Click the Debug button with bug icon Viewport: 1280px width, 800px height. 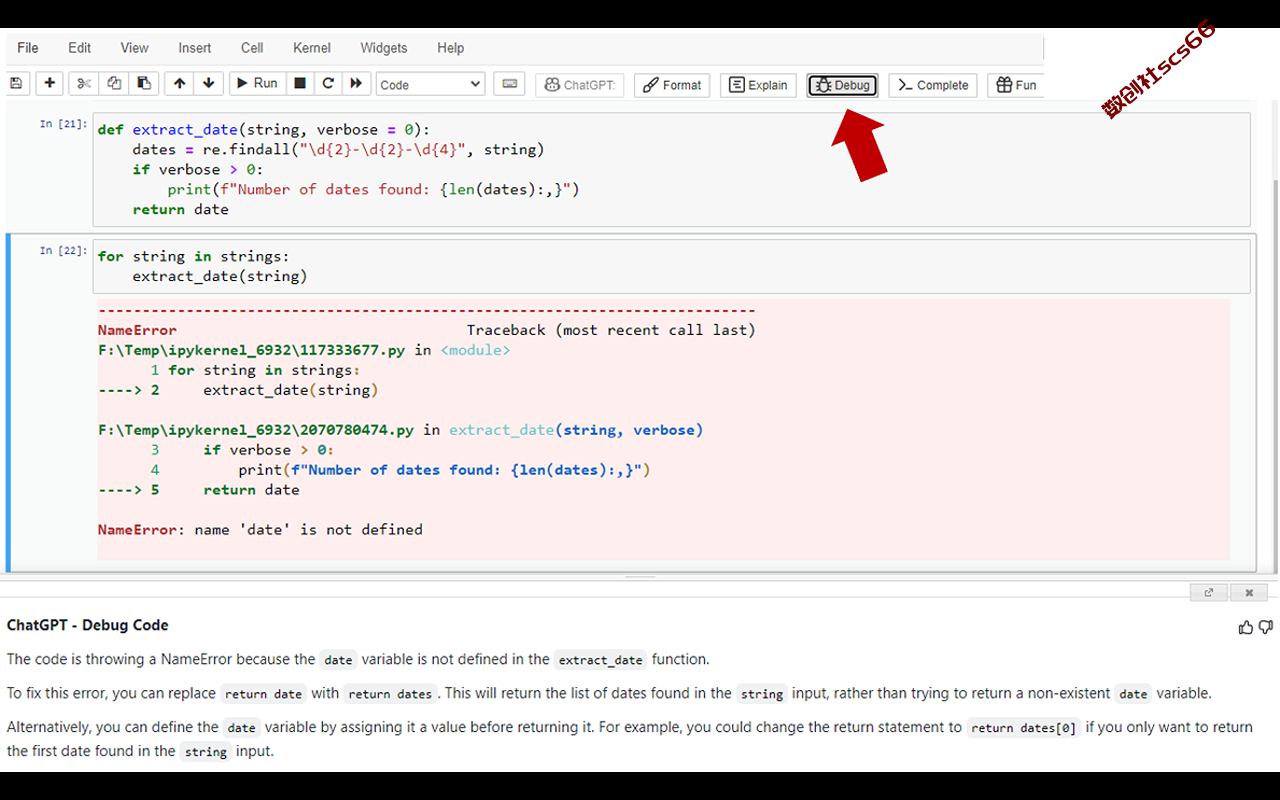[842, 85]
